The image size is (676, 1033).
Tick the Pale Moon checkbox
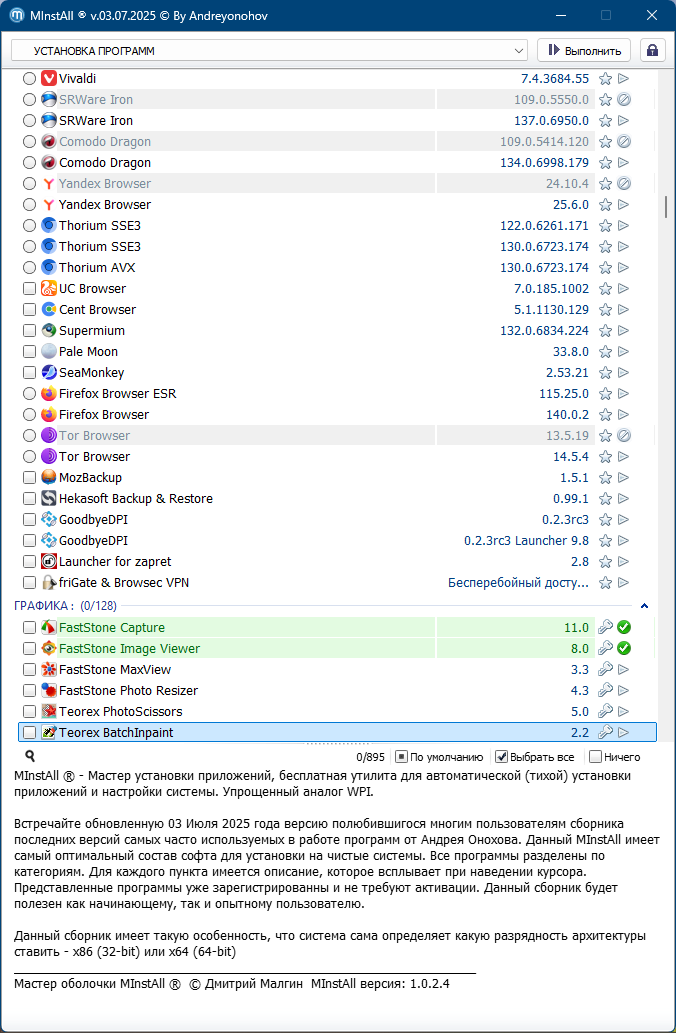[29, 352]
